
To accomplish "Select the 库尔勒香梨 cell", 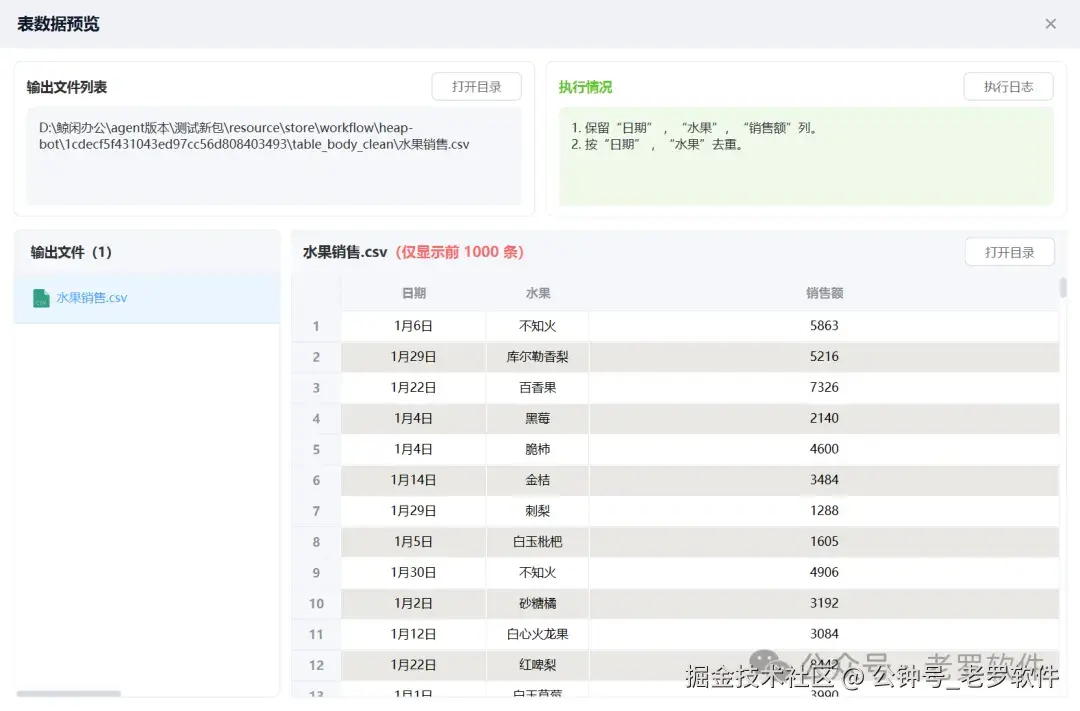I will click(x=537, y=357).
